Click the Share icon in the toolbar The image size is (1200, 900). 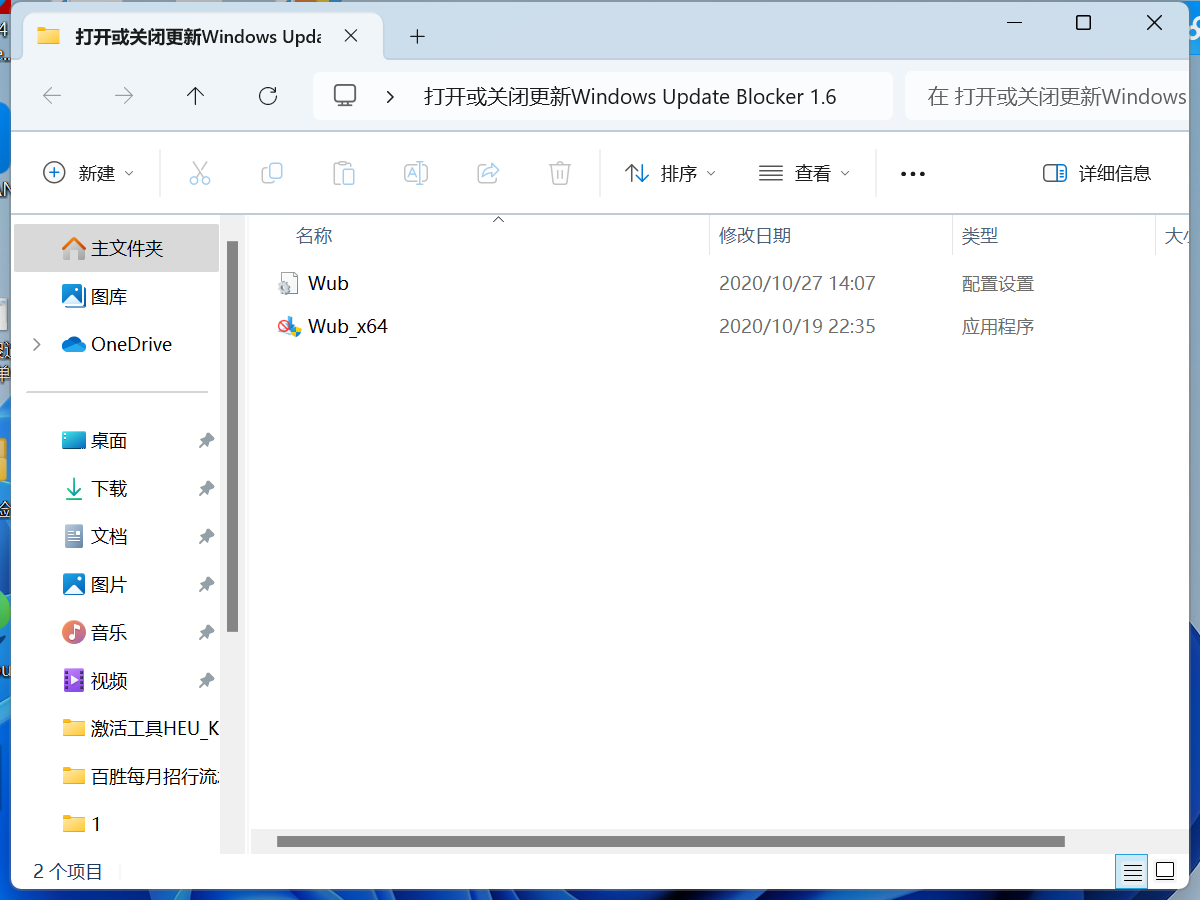click(488, 172)
